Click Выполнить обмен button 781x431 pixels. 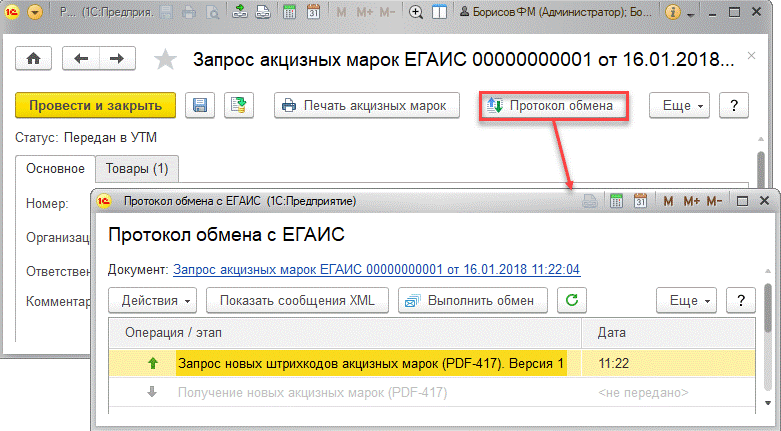[x=473, y=300]
